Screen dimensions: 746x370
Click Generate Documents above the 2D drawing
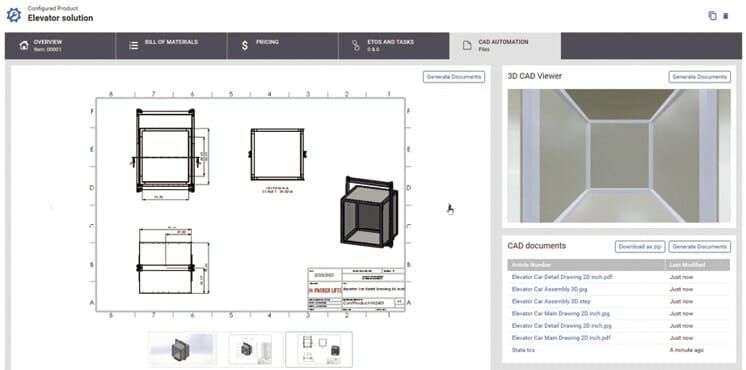454,77
